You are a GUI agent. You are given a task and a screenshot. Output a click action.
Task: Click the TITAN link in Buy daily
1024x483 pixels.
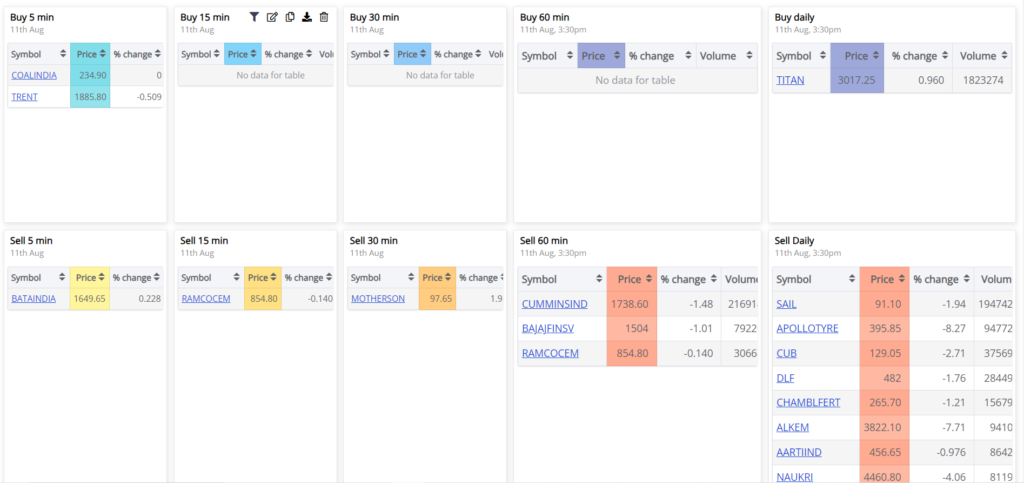789,80
